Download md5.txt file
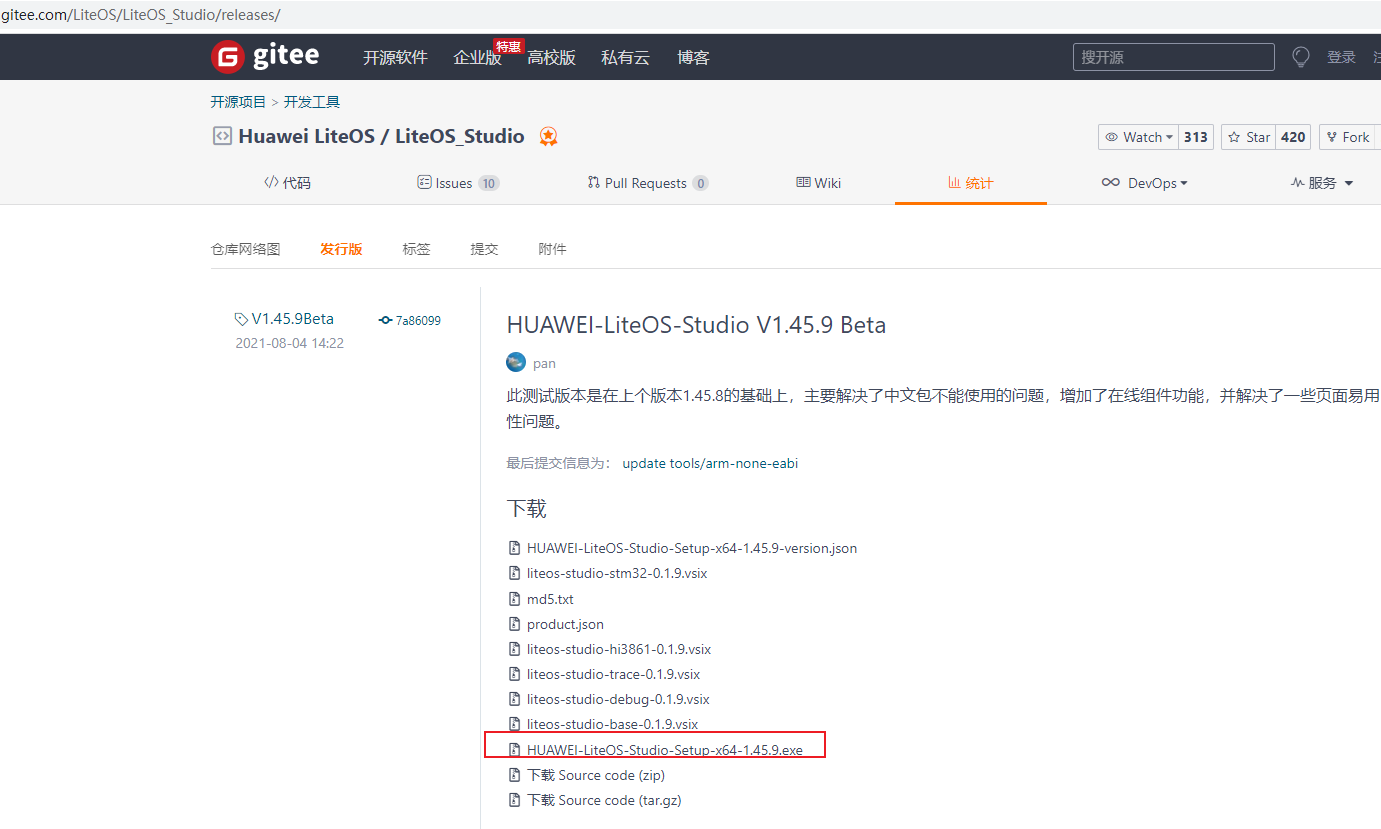The image size is (1381, 829). [550, 599]
